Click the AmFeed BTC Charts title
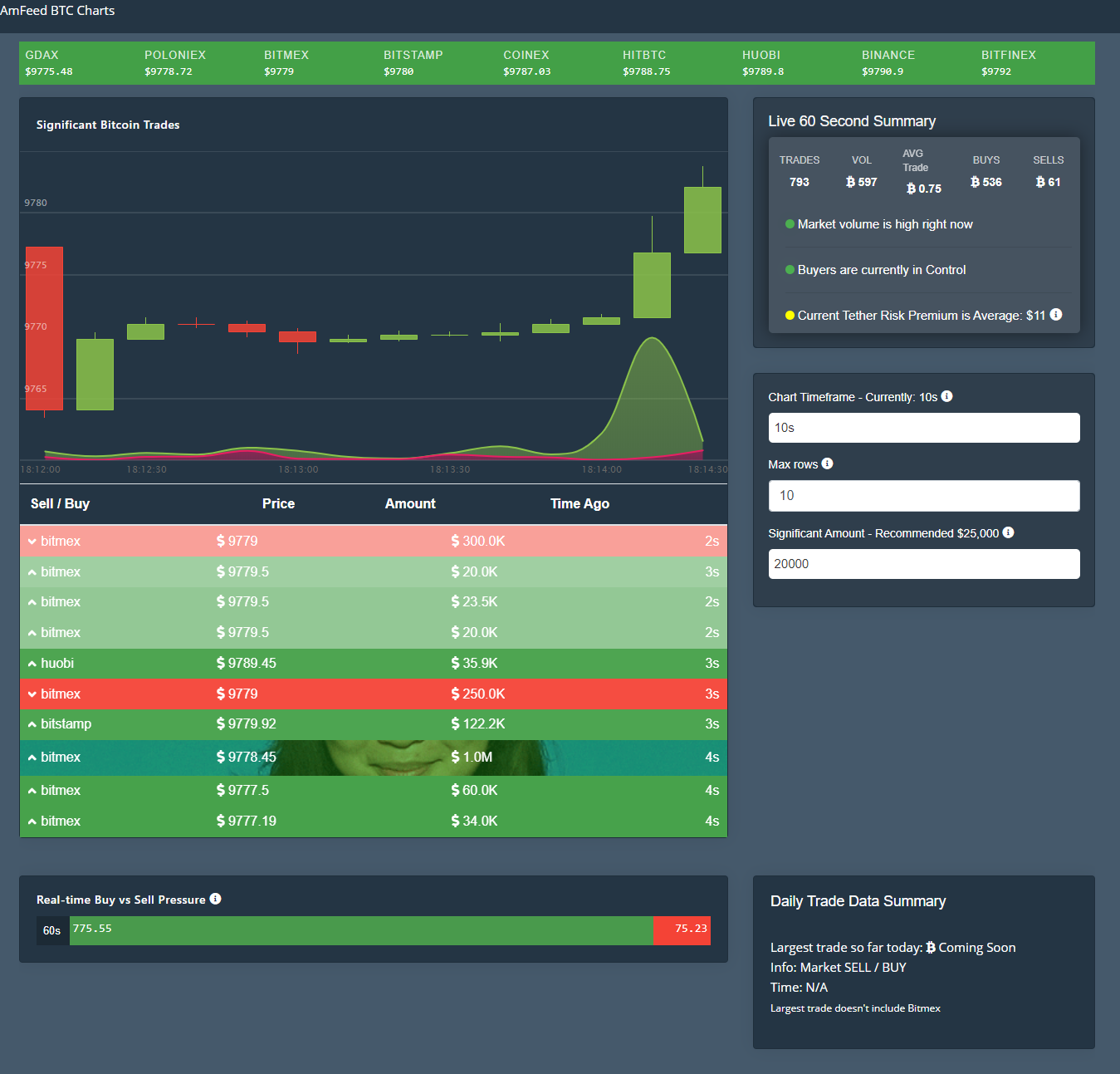 coord(57,10)
